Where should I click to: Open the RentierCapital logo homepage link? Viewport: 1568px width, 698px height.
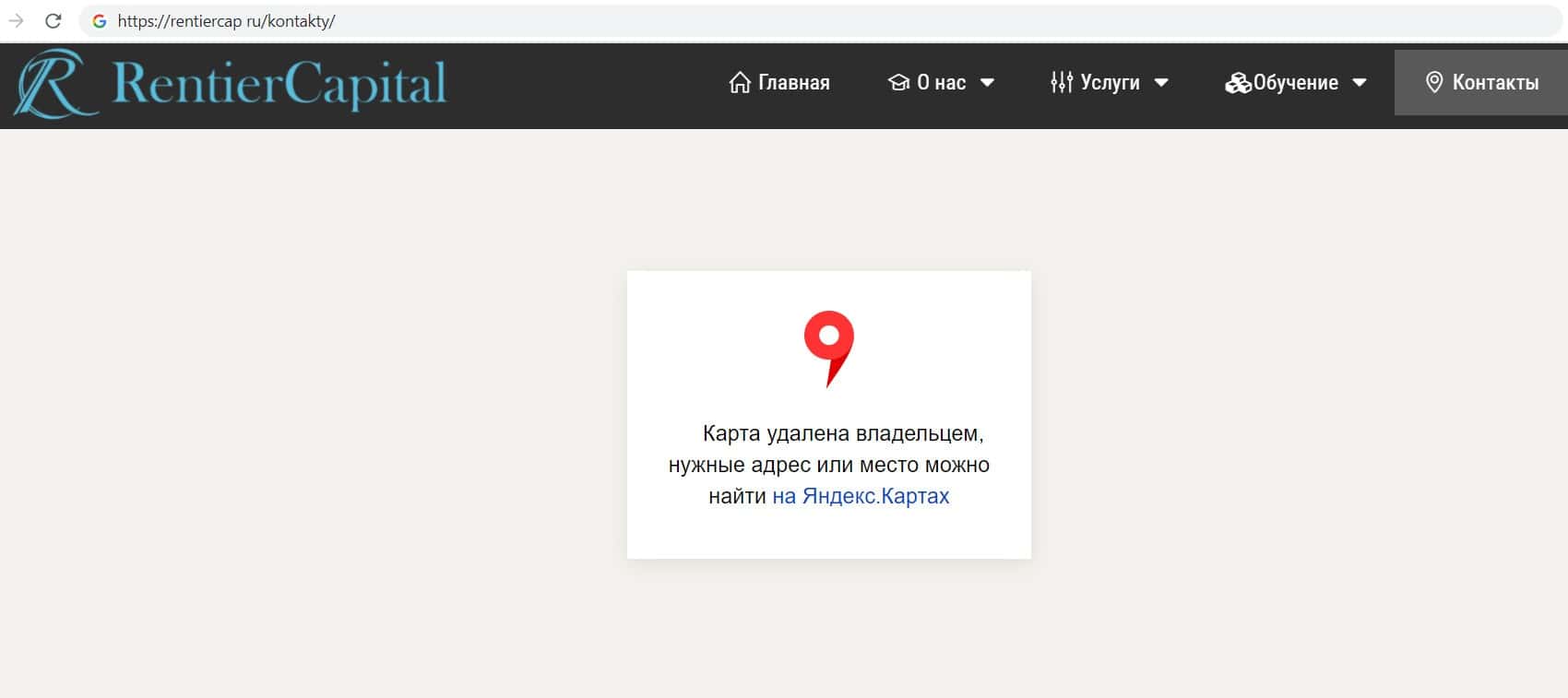click(231, 84)
